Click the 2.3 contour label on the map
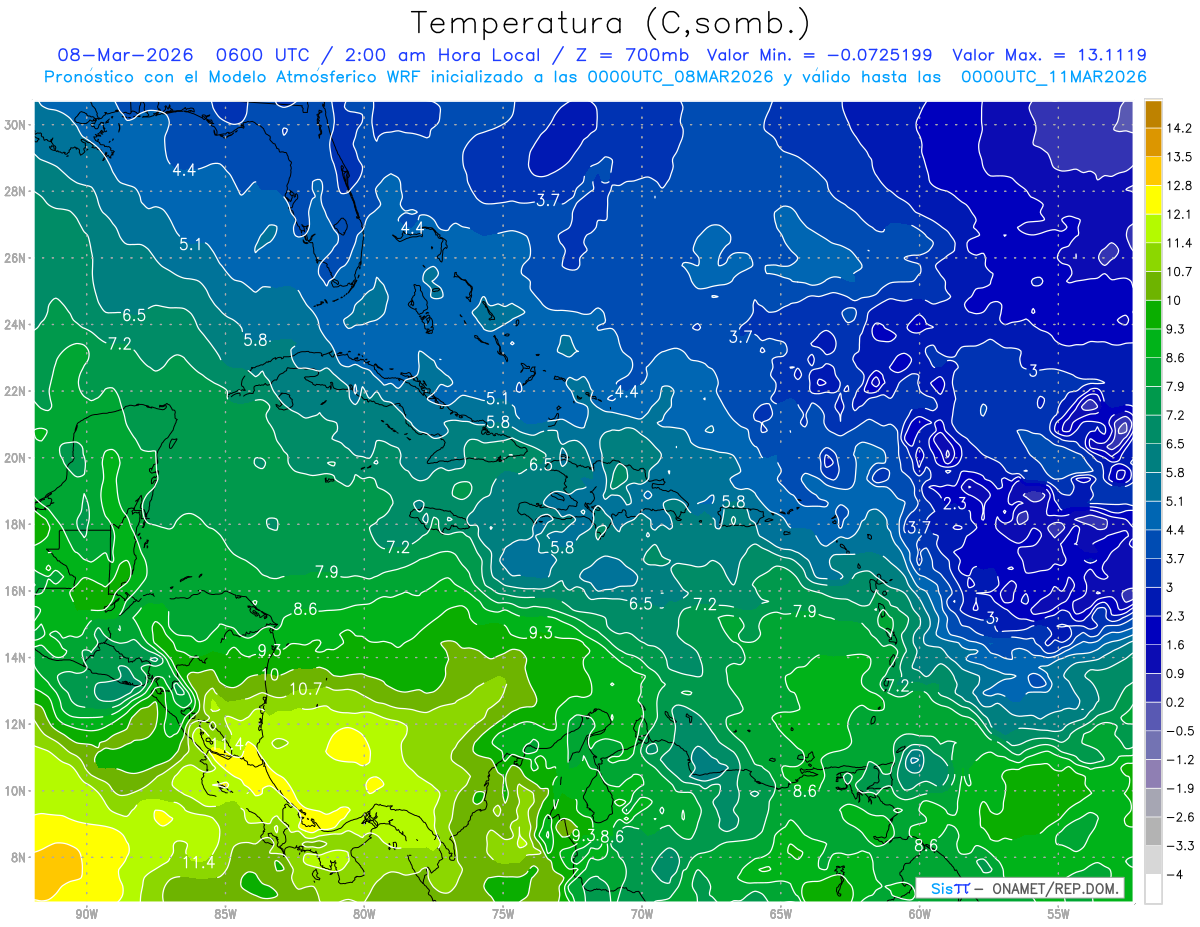 pyautogui.click(x=955, y=503)
